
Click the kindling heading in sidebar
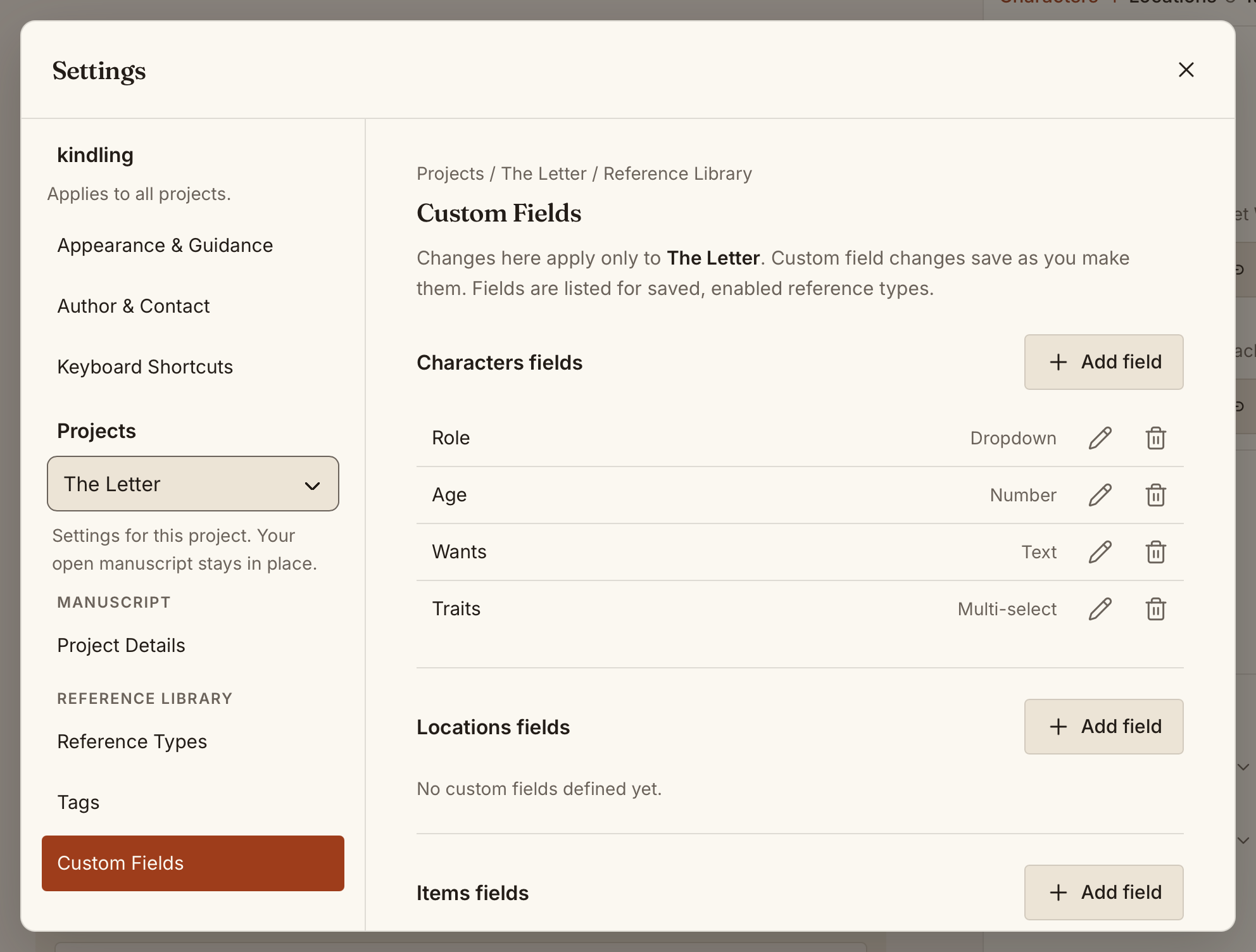coord(95,155)
